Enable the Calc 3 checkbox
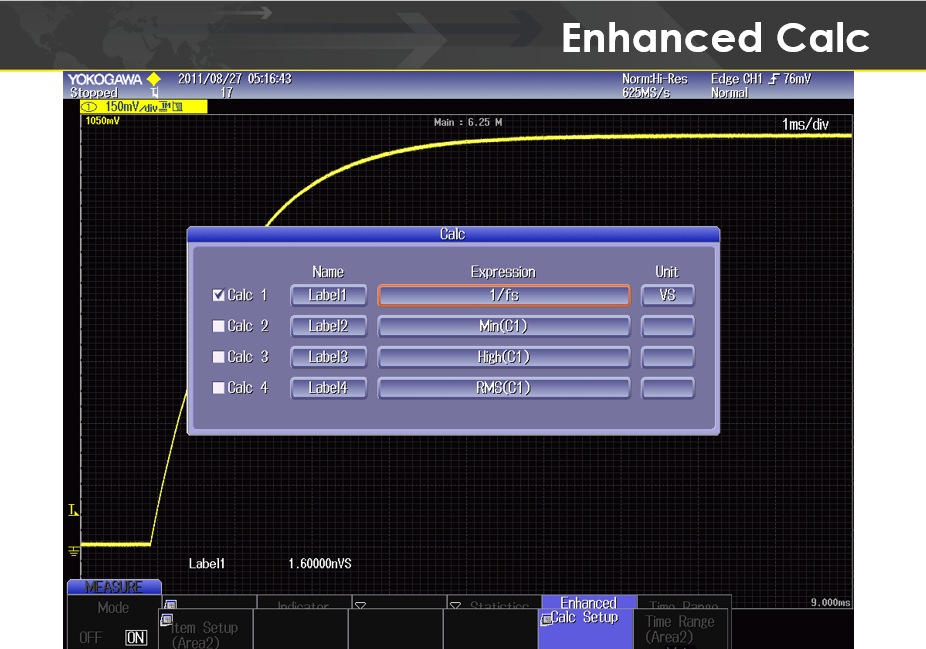Screen dimensions: 926x649 (218, 357)
